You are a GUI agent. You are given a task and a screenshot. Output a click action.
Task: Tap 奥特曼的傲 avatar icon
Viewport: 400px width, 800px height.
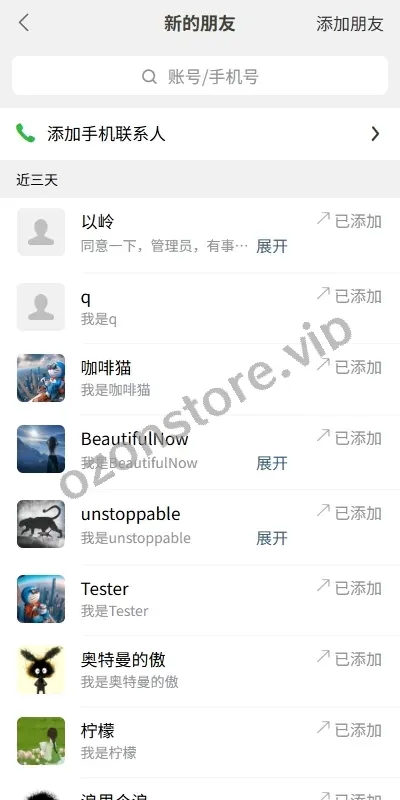coord(41,670)
